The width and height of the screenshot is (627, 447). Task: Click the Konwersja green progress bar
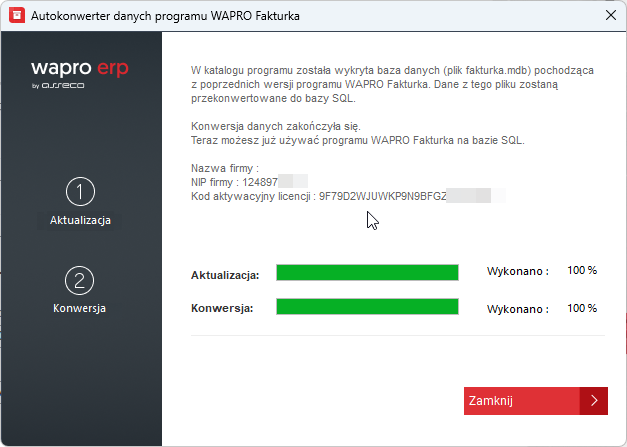(367, 307)
